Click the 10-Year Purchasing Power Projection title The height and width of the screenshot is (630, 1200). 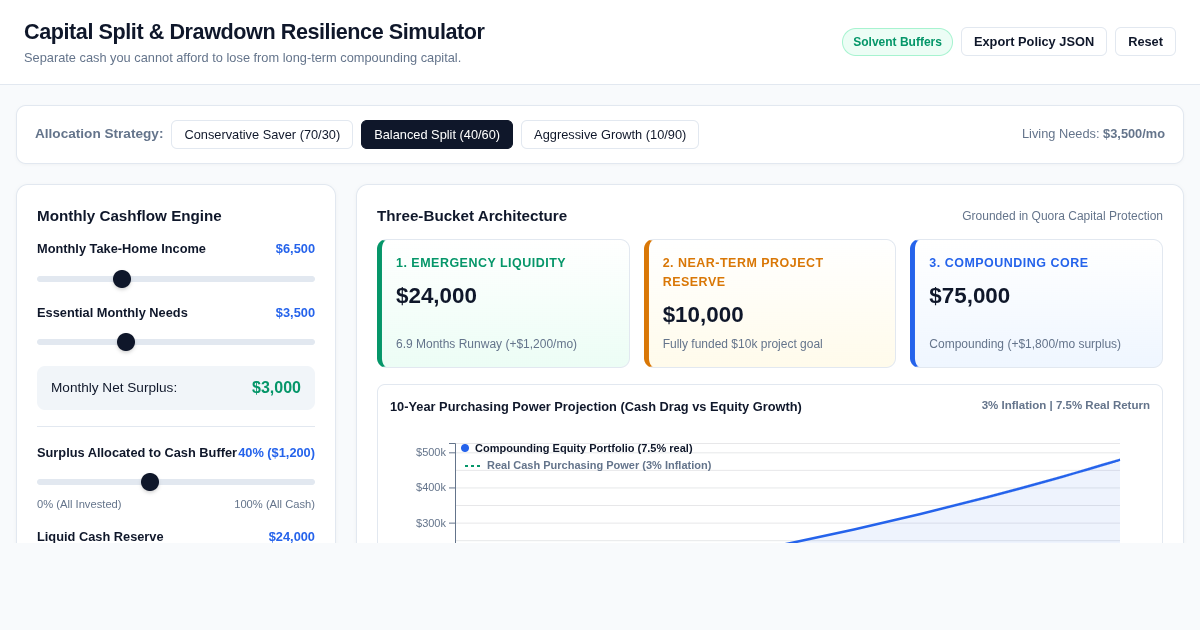pos(596,406)
